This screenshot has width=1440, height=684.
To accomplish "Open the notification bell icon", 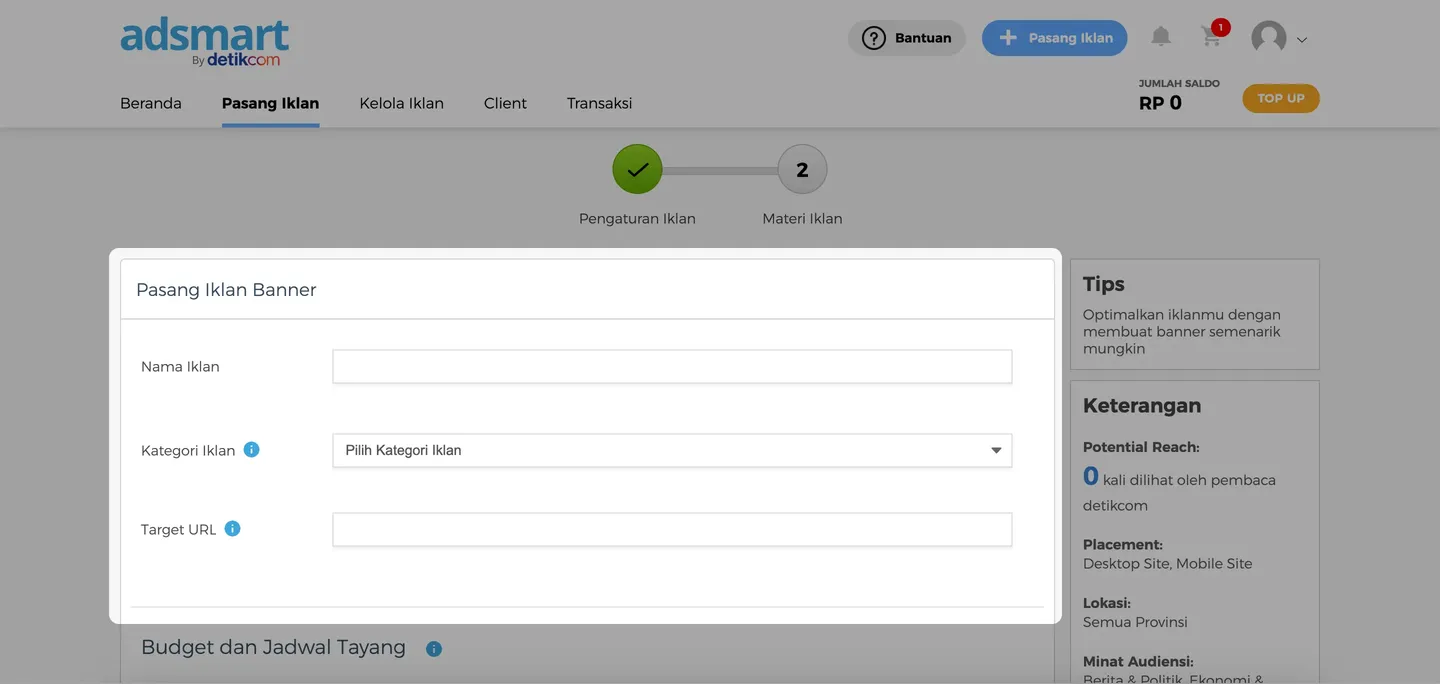I will pos(1160,37).
